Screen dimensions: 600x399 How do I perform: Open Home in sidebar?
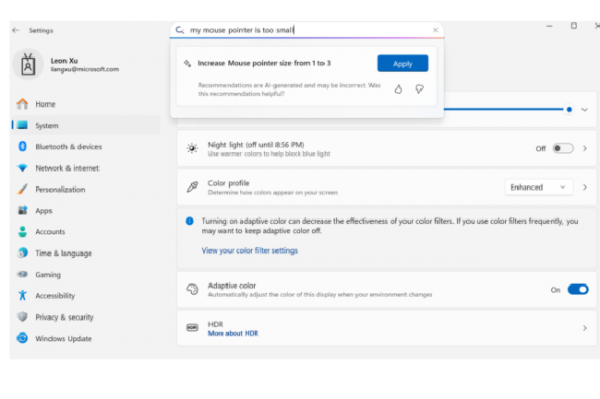(86, 104)
